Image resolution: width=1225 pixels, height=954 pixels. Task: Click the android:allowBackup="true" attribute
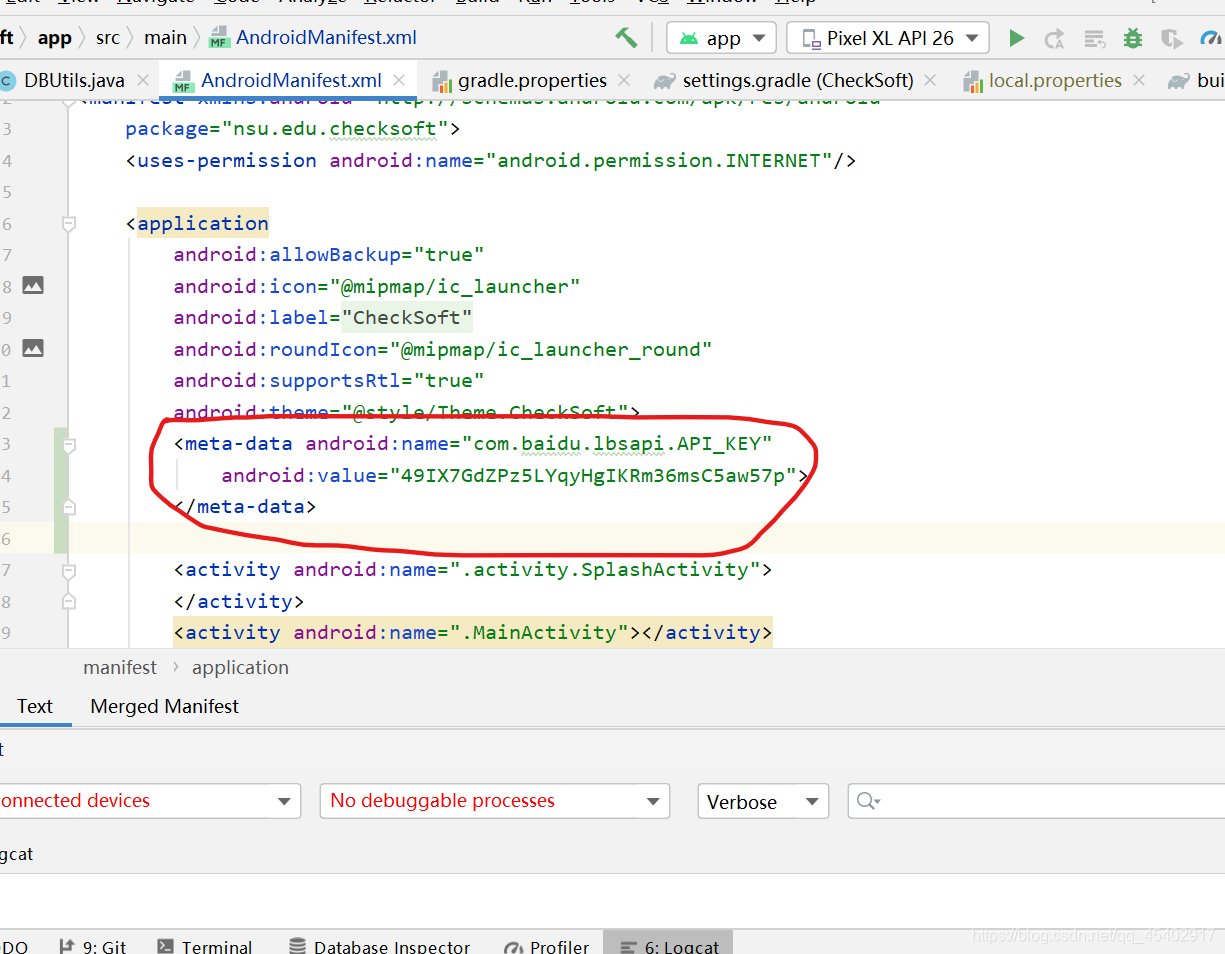pos(329,254)
